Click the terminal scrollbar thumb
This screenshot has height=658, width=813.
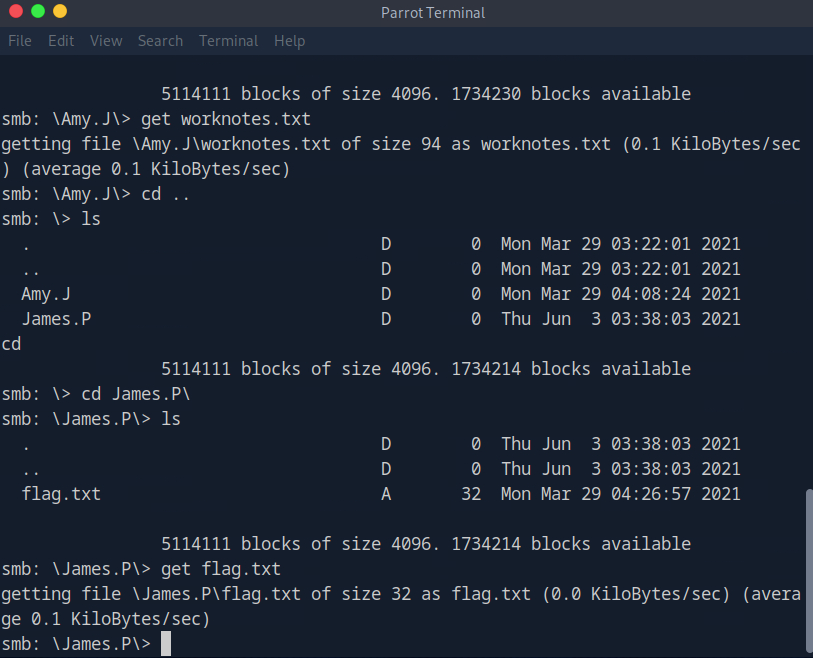[807, 570]
